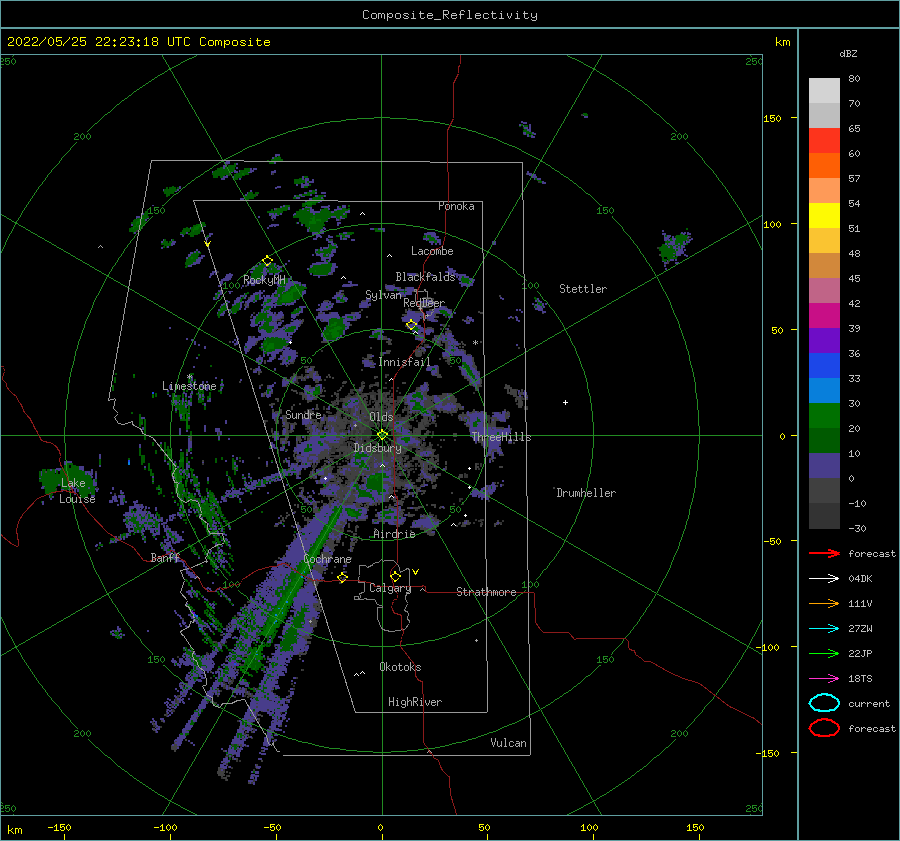Click the Innisfail label
The height and width of the screenshot is (841, 900).
(x=404, y=362)
